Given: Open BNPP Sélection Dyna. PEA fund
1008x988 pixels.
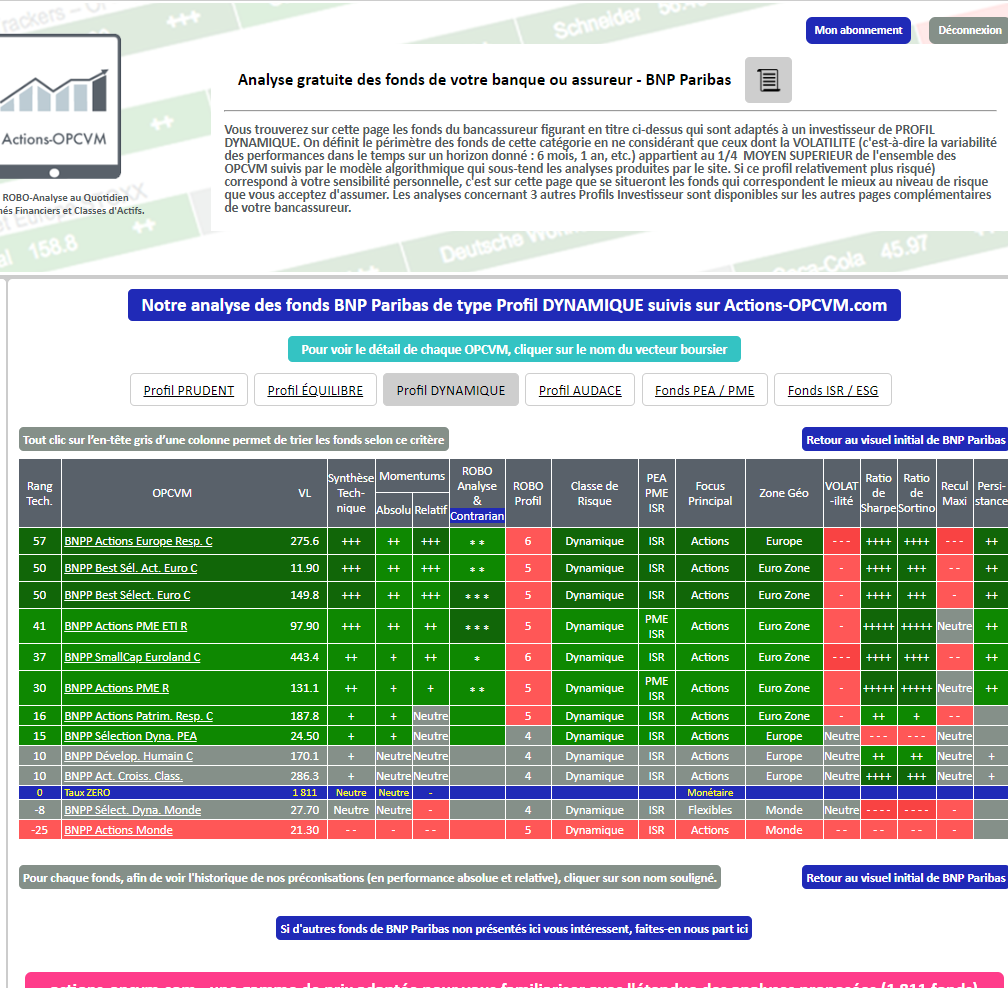Looking at the screenshot, I should click(x=130, y=736).
